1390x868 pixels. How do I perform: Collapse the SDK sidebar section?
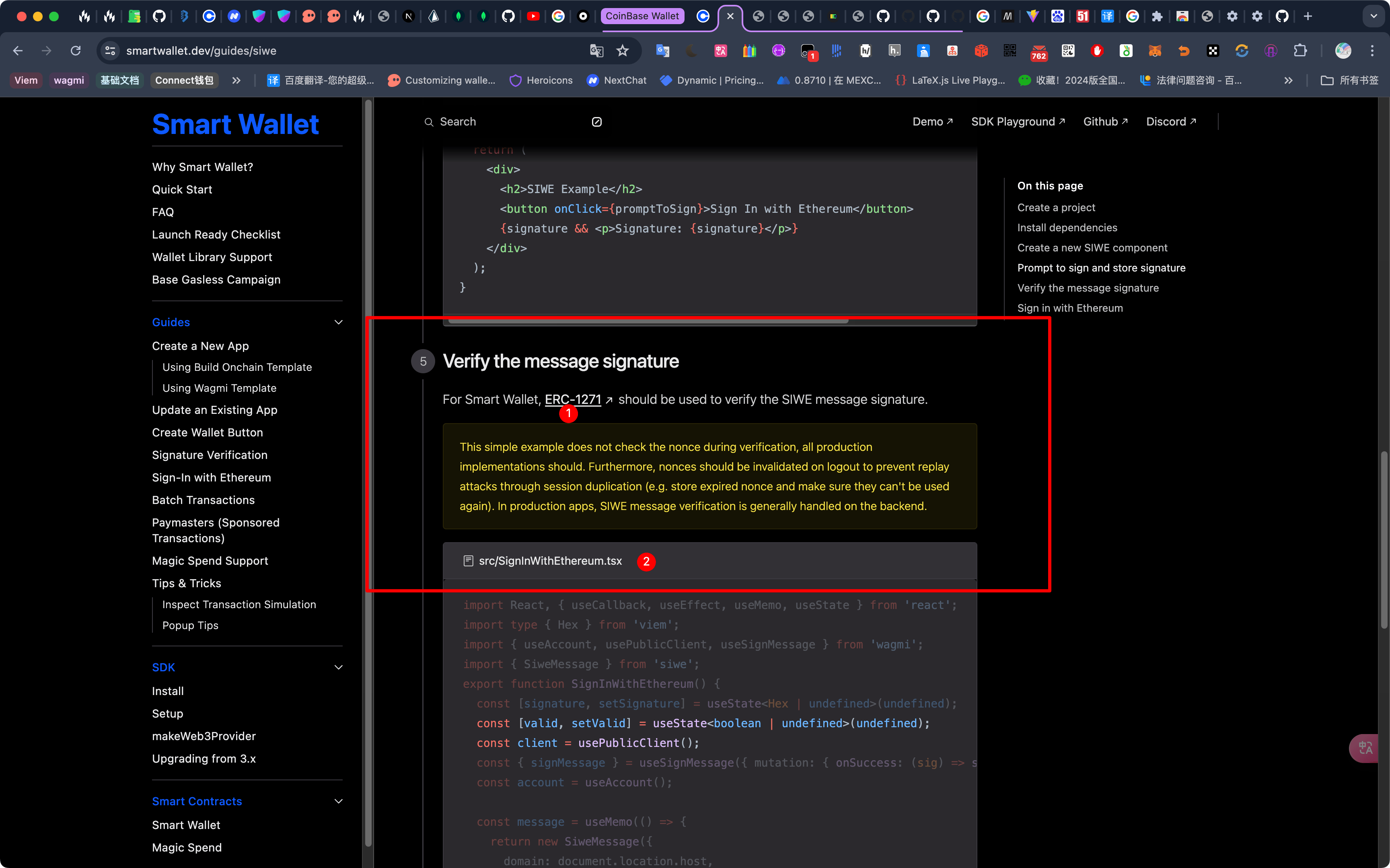pyautogui.click(x=339, y=667)
